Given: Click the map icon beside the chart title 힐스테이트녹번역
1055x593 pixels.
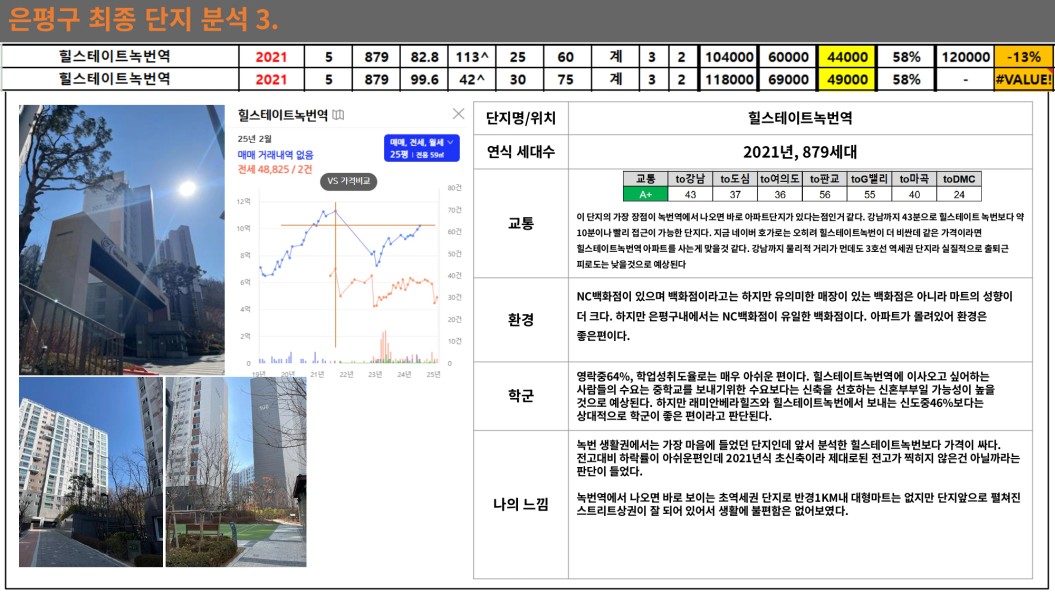Looking at the screenshot, I should (x=338, y=115).
